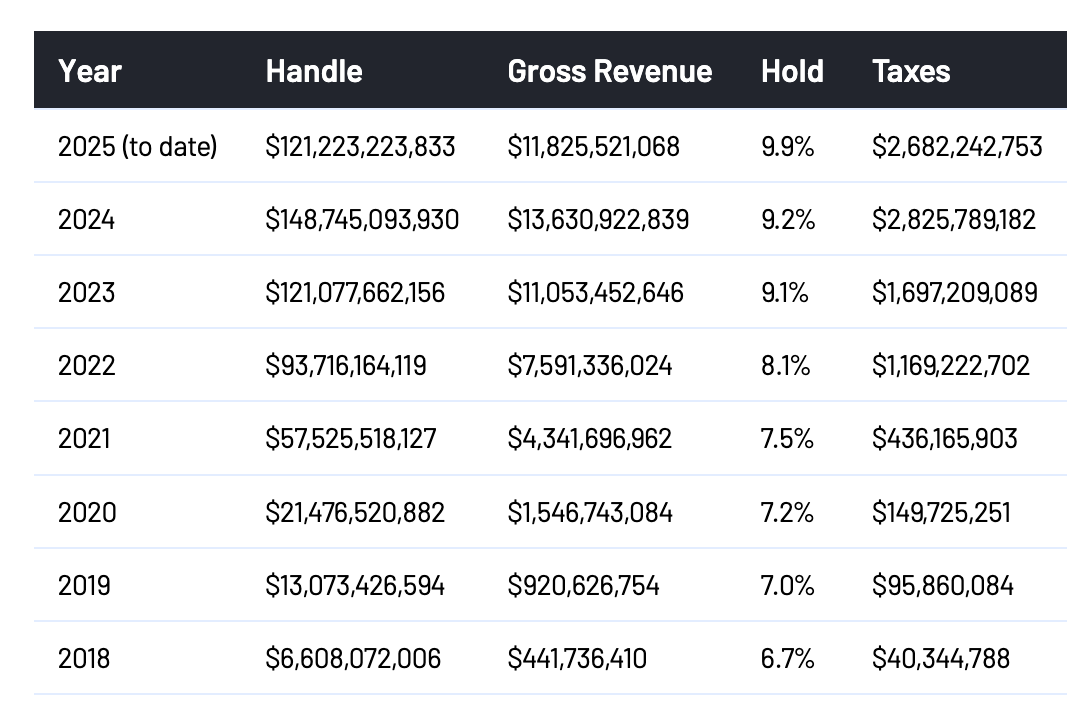Click the Hold column header

[792, 71]
